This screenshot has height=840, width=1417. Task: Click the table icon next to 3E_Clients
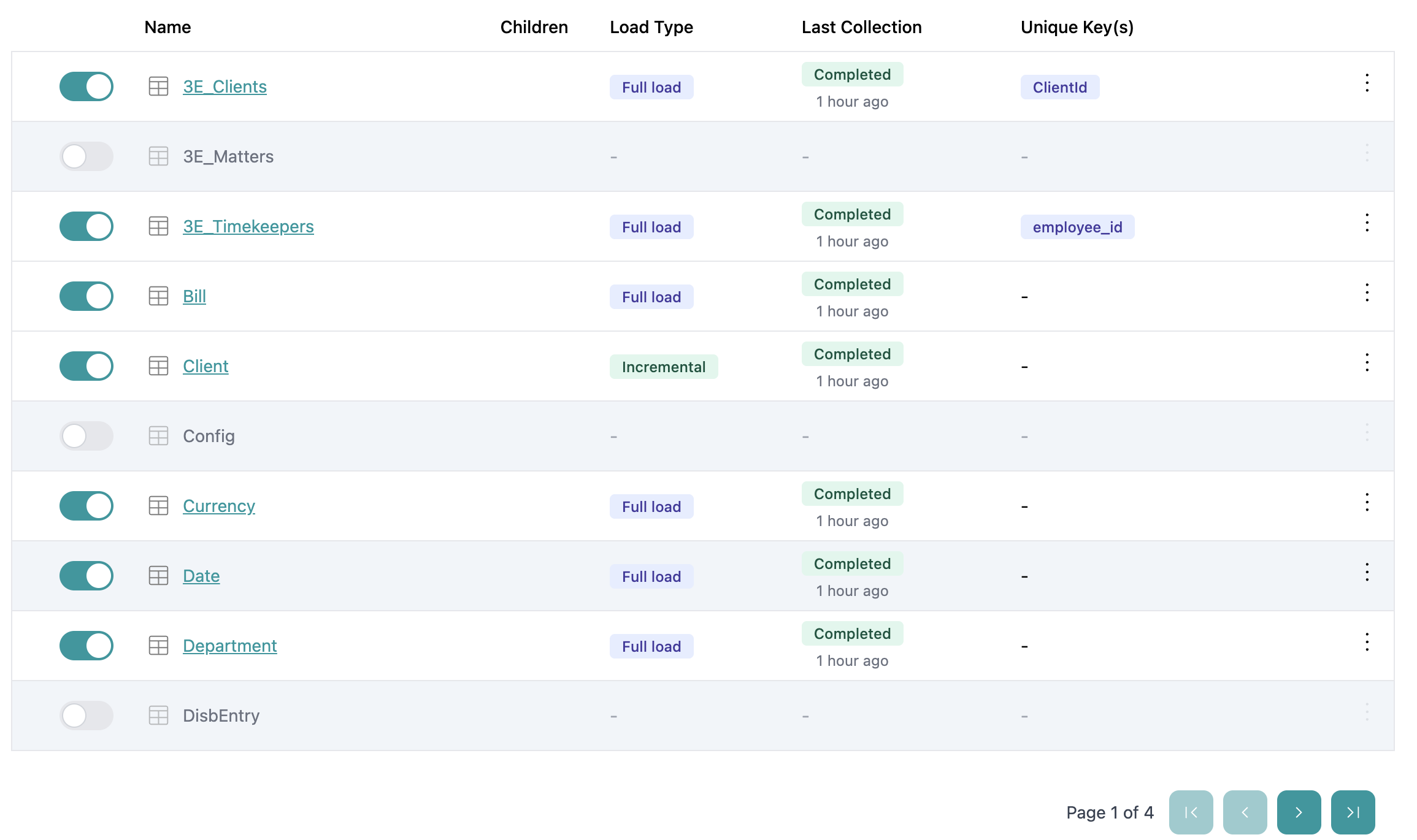(158, 86)
